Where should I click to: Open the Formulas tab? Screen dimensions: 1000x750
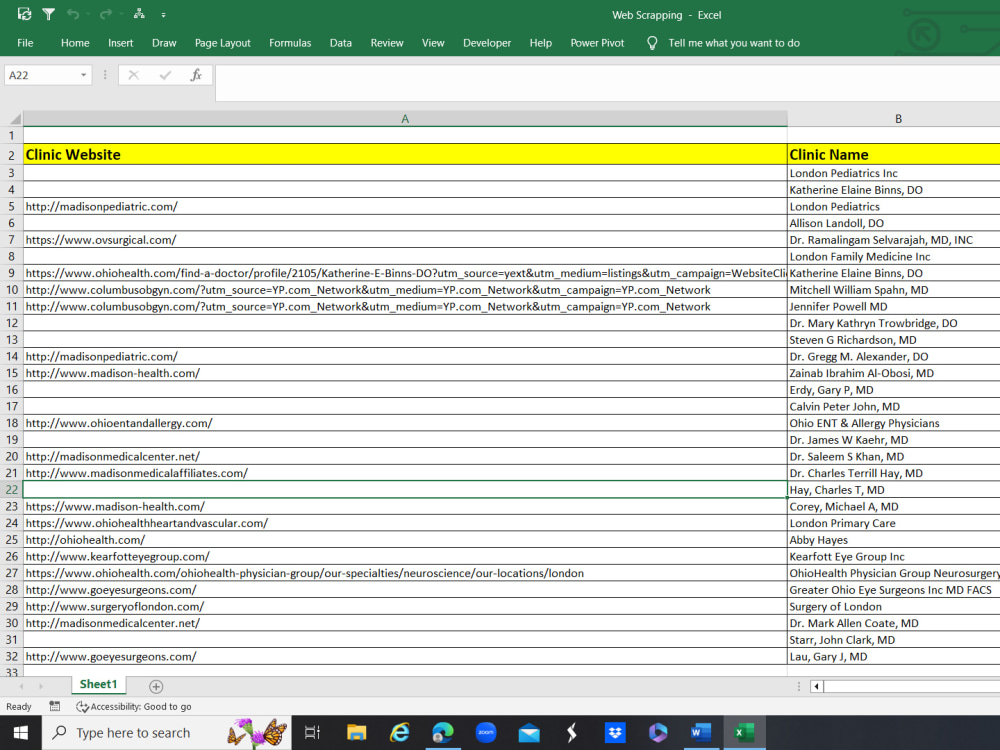tap(290, 43)
